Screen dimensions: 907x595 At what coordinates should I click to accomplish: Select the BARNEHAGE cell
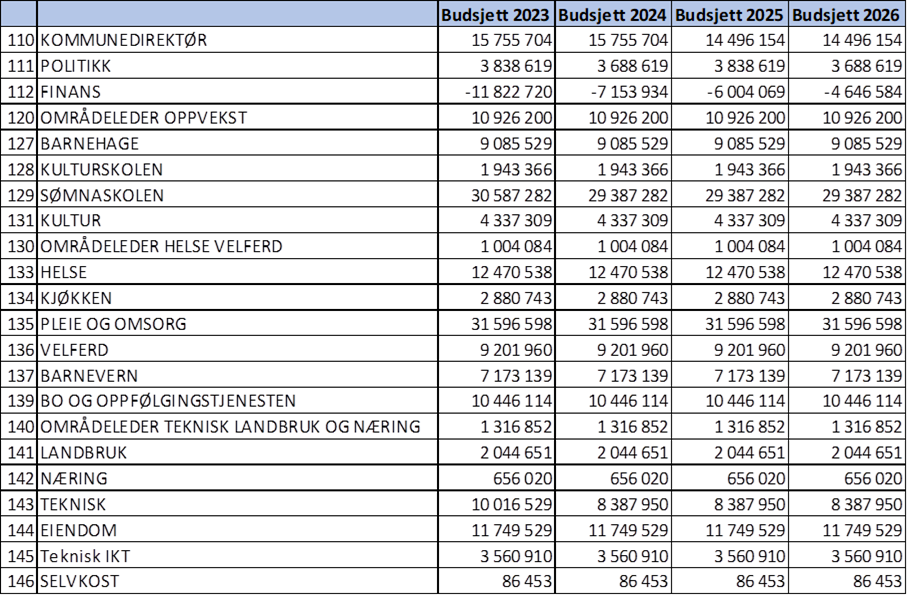(237, 143)
